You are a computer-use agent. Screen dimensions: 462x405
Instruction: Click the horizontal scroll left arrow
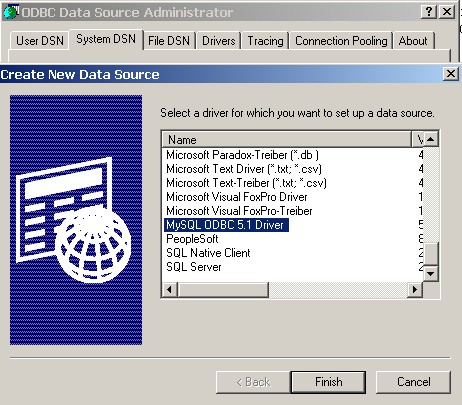coord(169,289)
